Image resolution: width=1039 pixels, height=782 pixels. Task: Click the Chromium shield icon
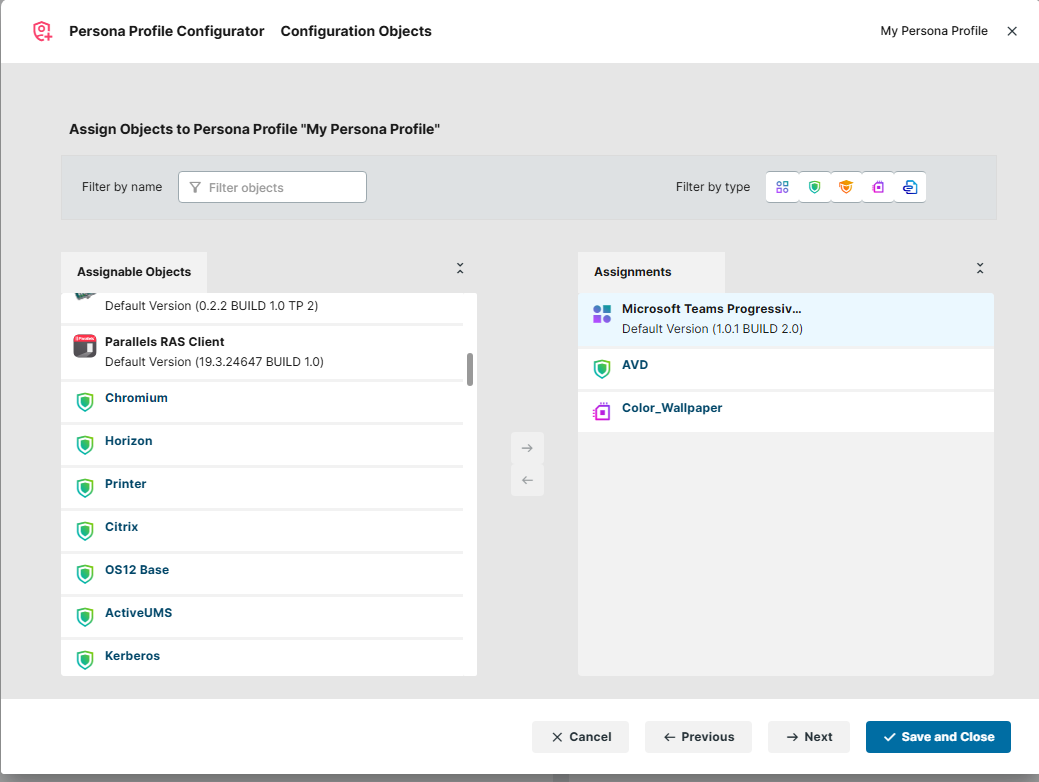pyautogui.click(x=85, y=402)
